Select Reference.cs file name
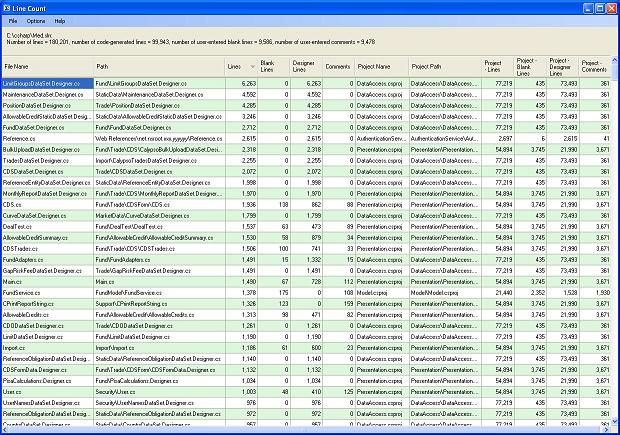The image size is (620, 435). [19, 139]
